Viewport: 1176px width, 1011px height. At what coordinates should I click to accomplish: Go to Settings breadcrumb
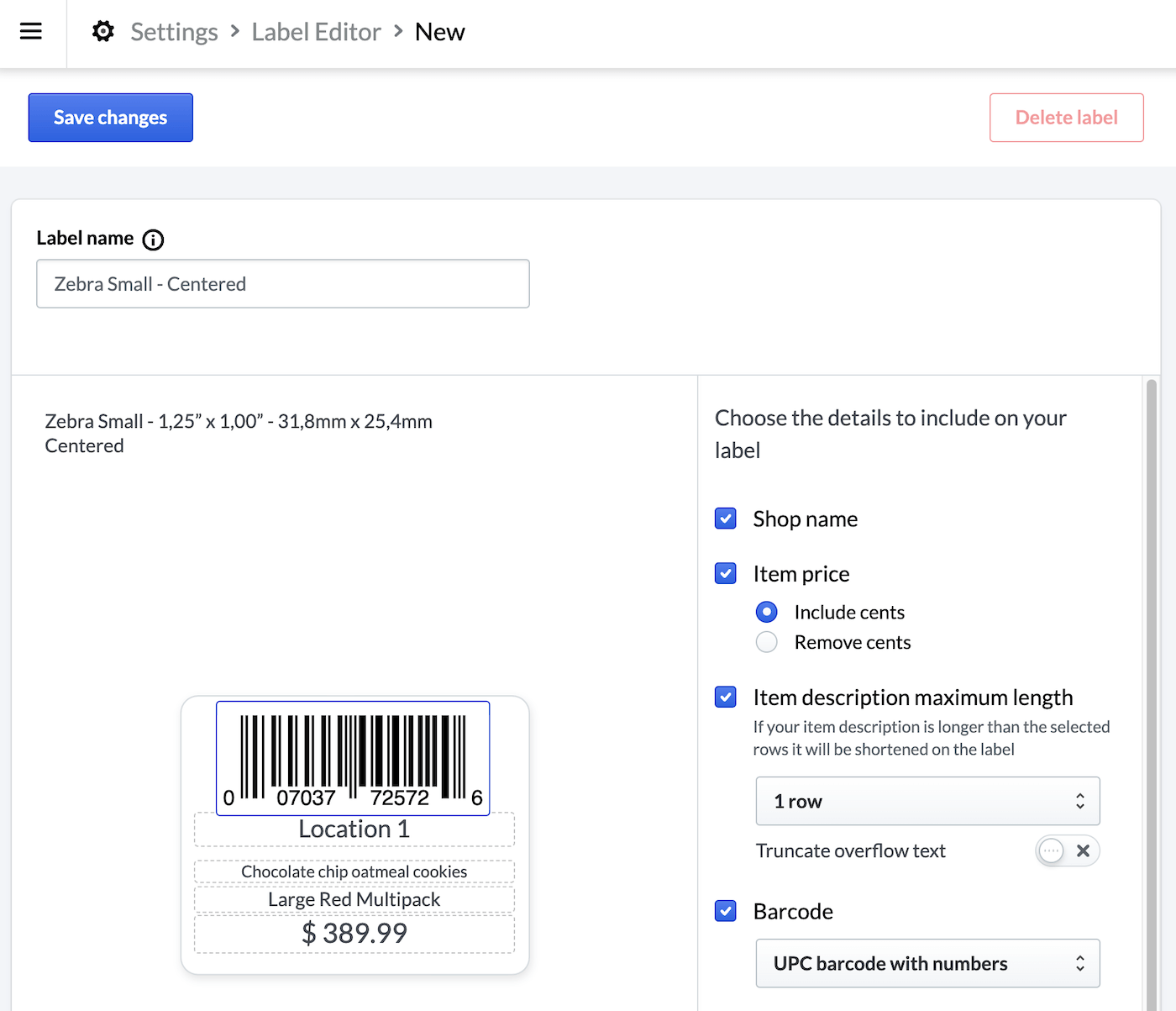[x=174, y=32]
